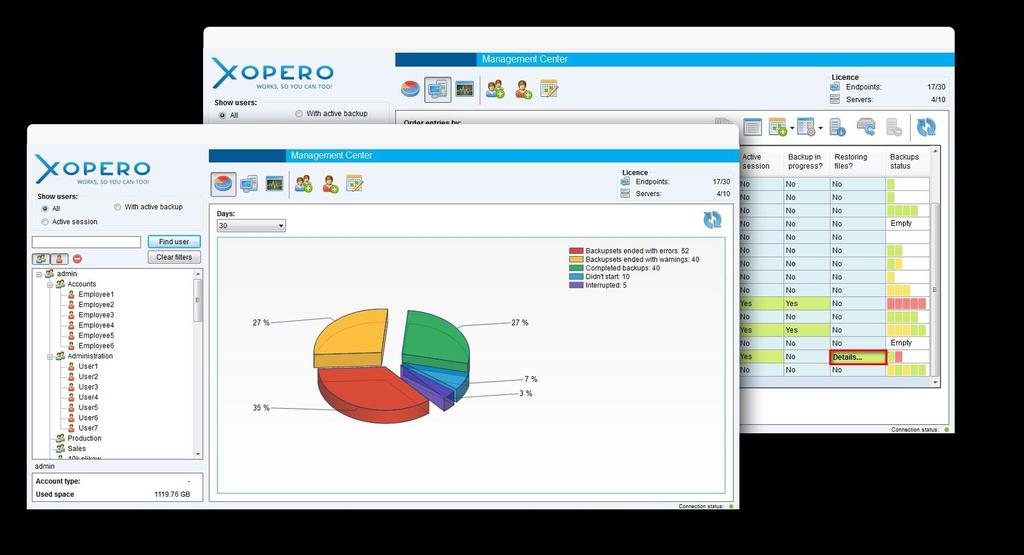Collapse the Accounts tree group
Screen dimensions: 1024x555
pyautogui.click(x=50, y=285)
